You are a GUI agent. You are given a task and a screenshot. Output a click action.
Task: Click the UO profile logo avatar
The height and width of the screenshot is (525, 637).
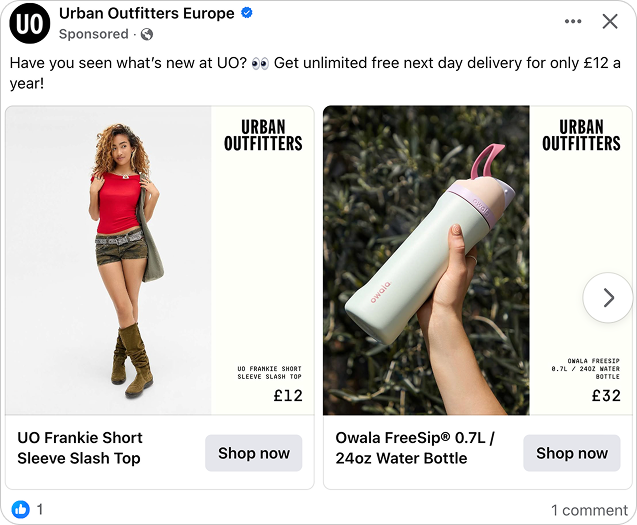30,23
